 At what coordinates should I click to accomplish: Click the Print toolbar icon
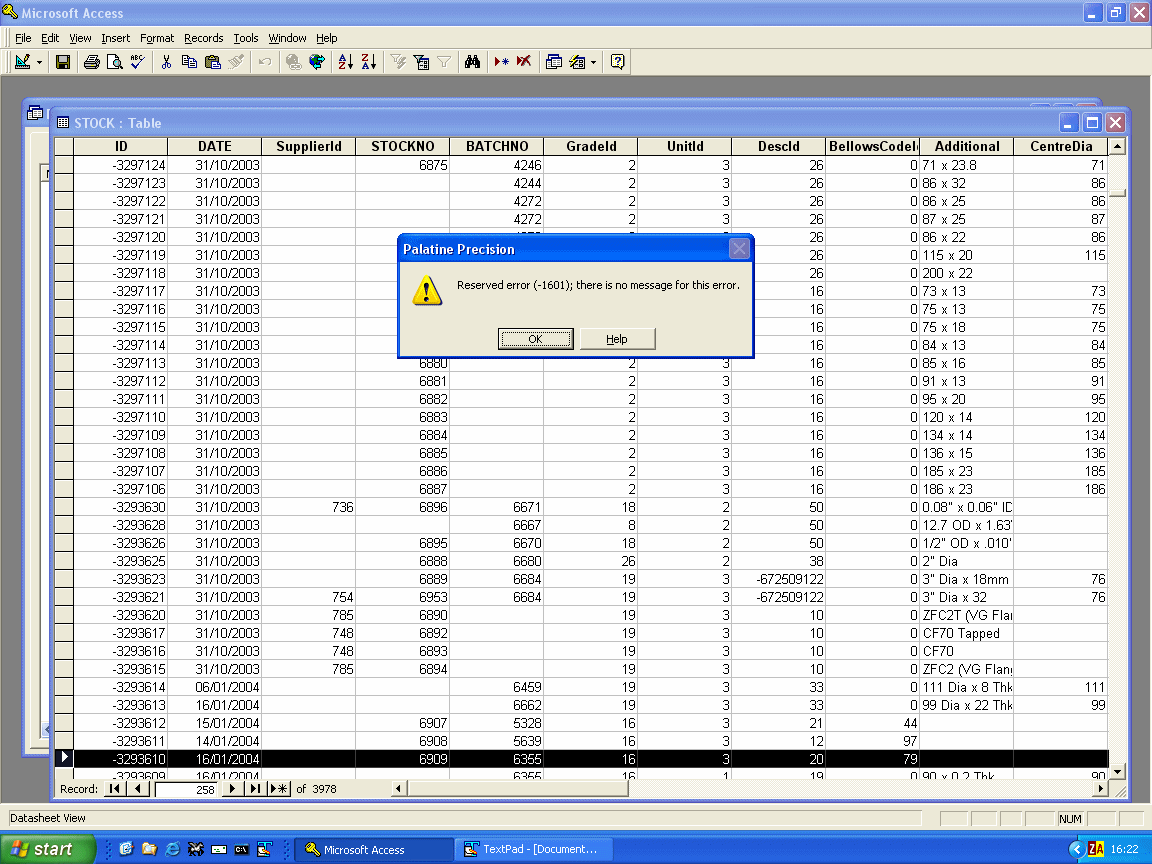92,62
